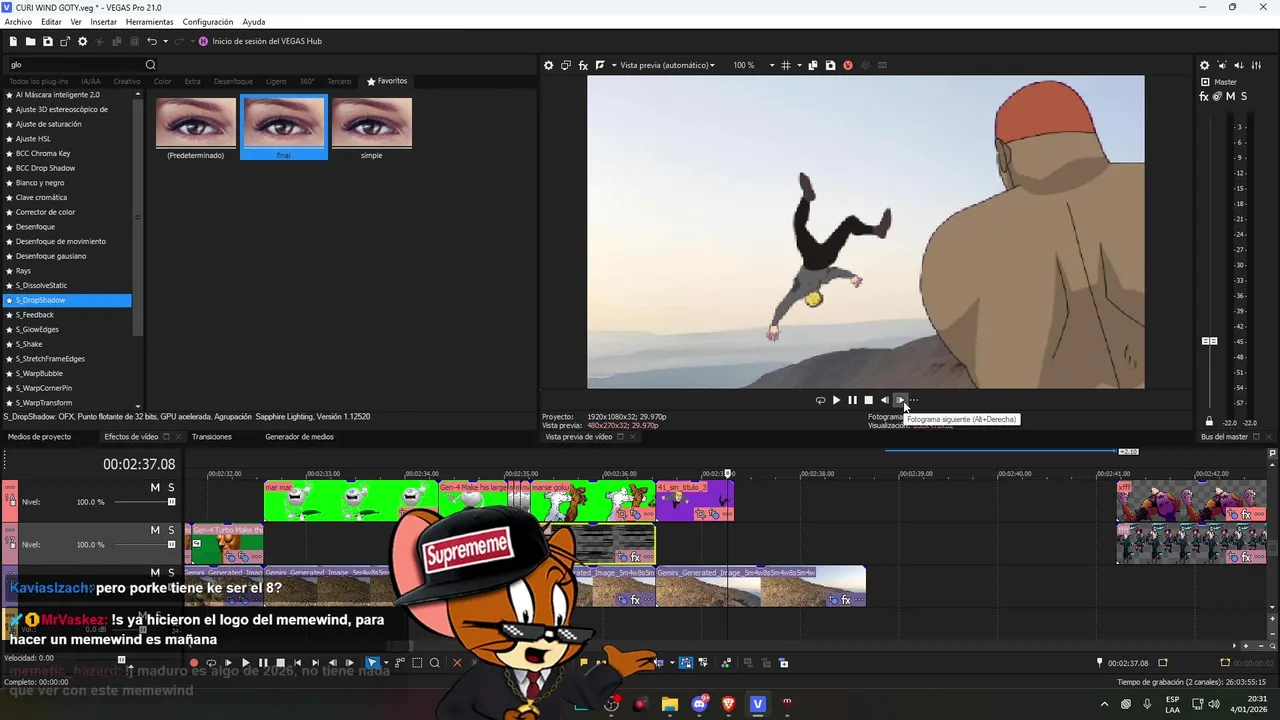
Task: Switch to the Favoritos plug-in tab
Action: [387, 81]
